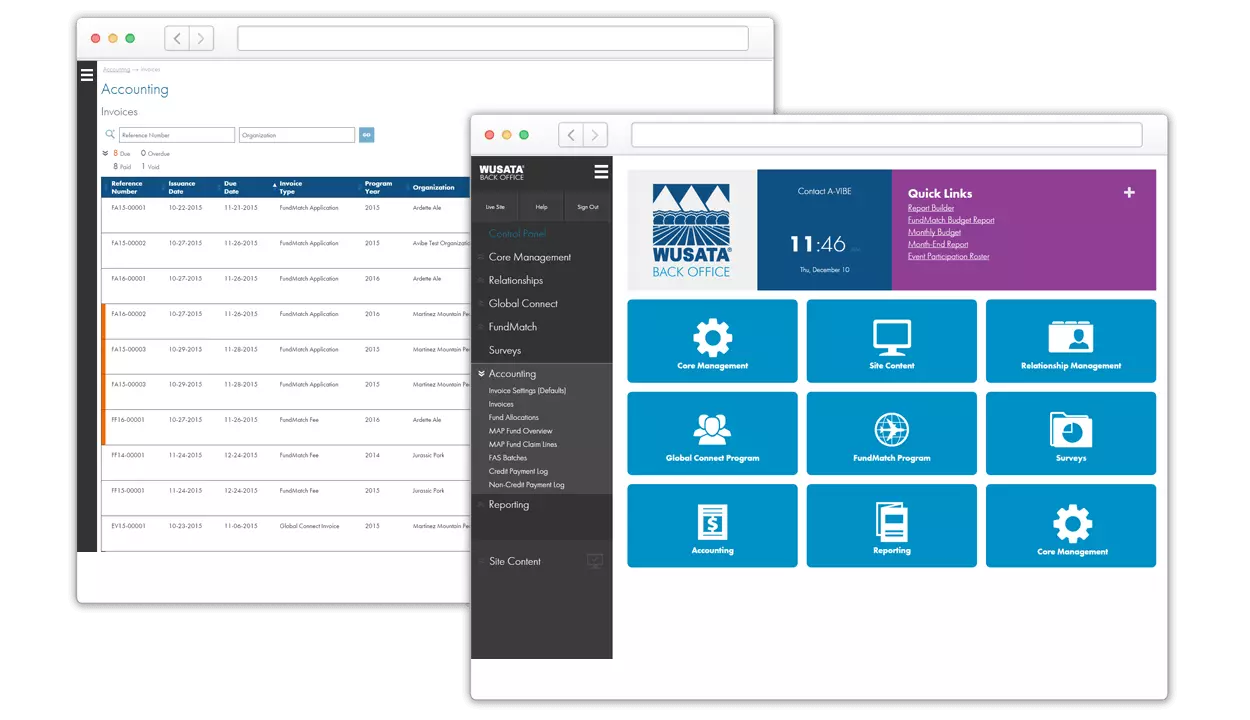The height and width of the screenshot is (720, 1250).
Task: Sort invoices by Invoice Type column
Action: coord(293,188)
